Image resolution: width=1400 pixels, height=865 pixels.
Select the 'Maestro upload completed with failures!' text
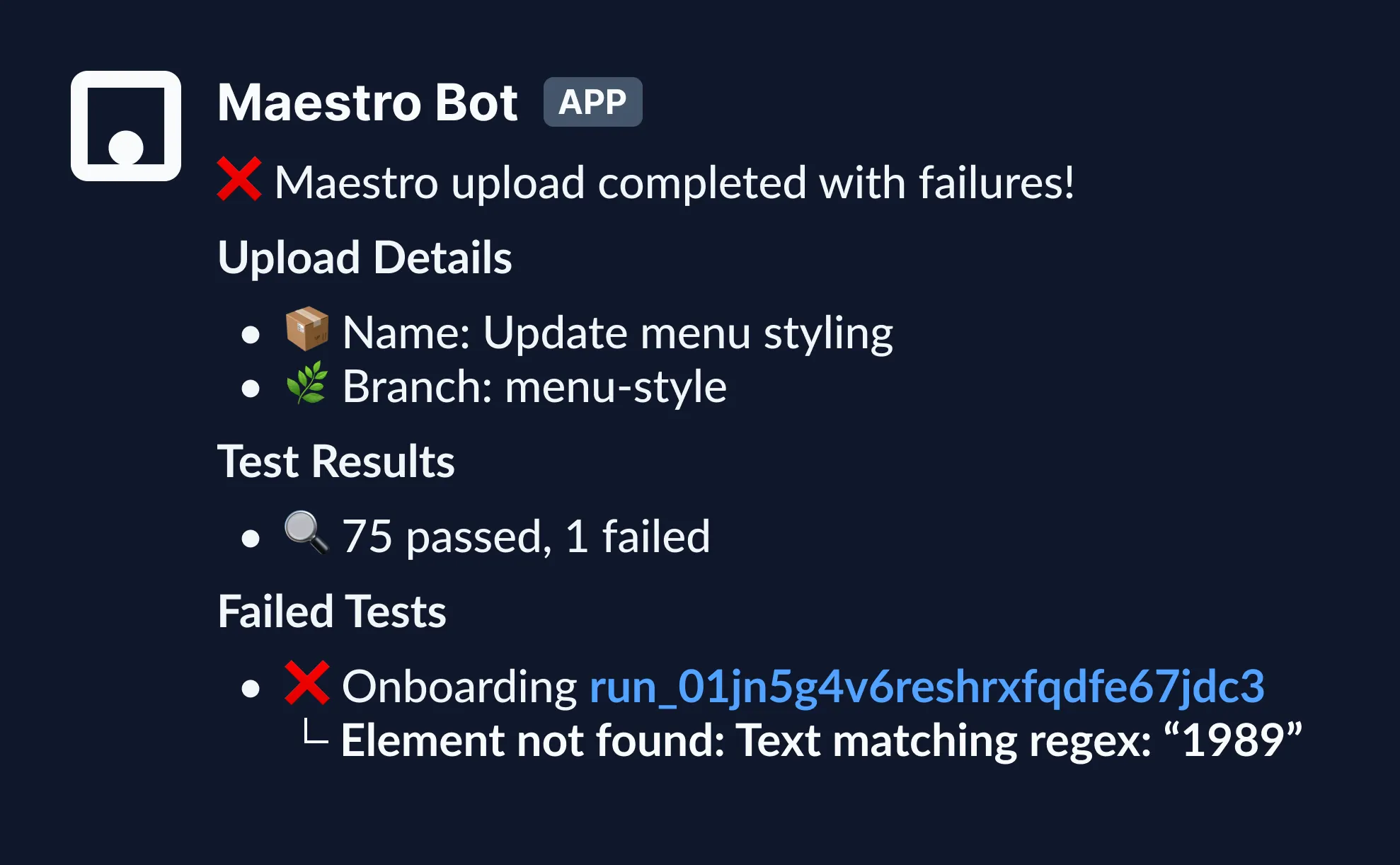coord(674,183)
